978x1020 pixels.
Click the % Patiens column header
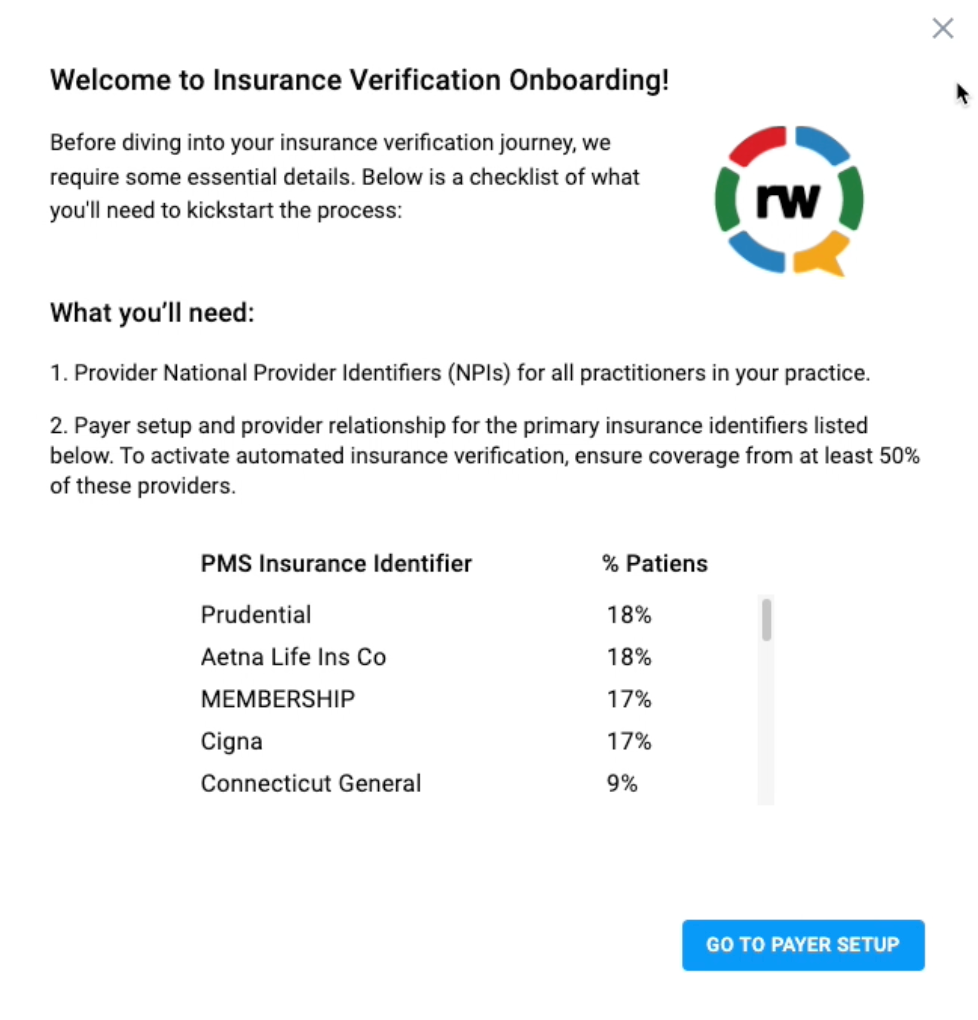pos(655,563)
